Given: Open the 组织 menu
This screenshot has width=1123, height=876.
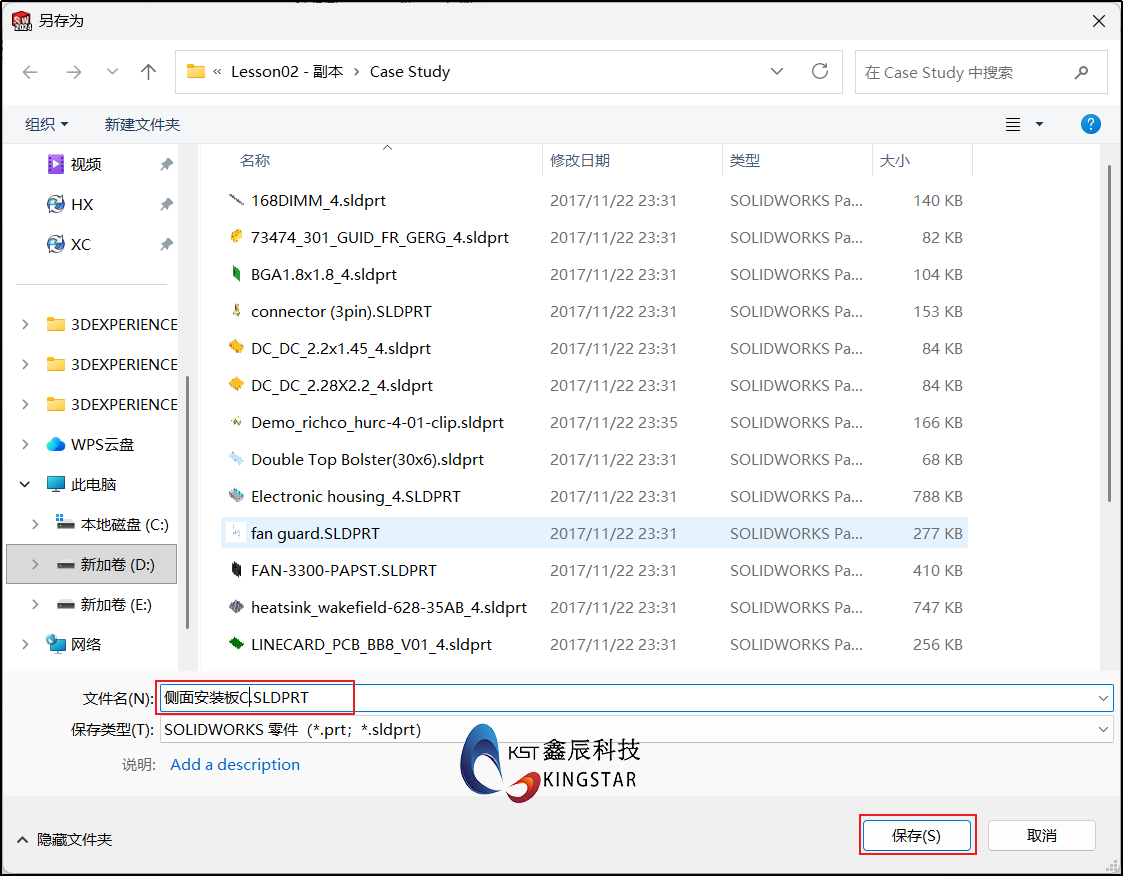Looking at the screenshot, I should click(x=47, y=125).
